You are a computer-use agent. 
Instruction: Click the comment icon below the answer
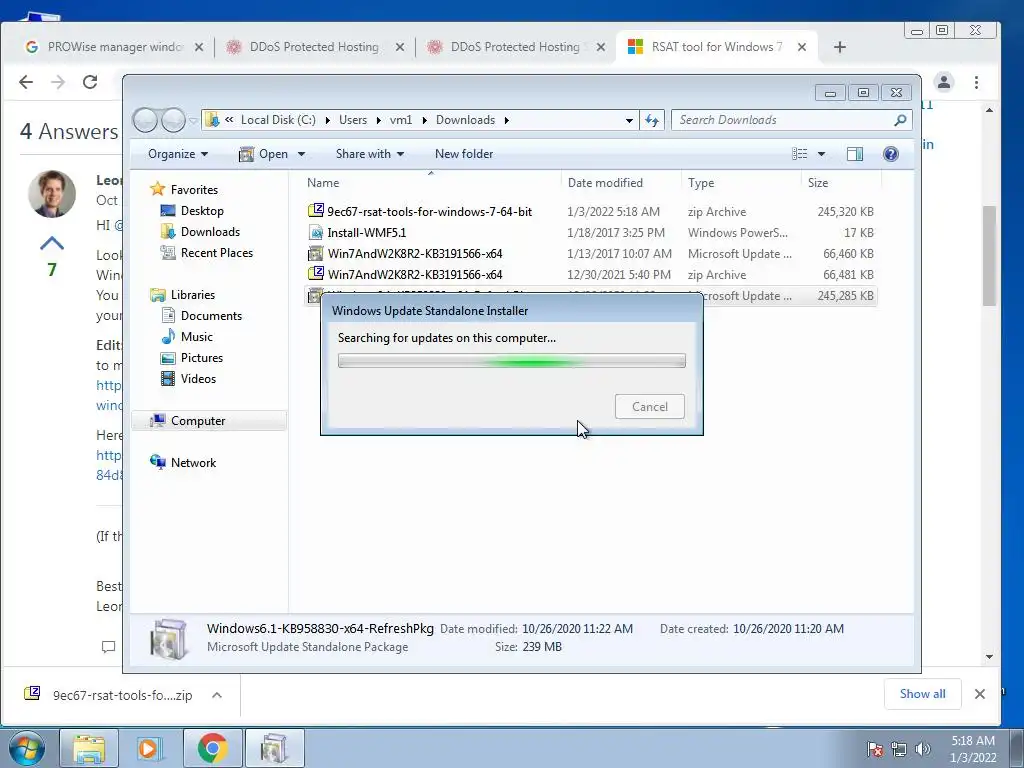click(108, 647)
